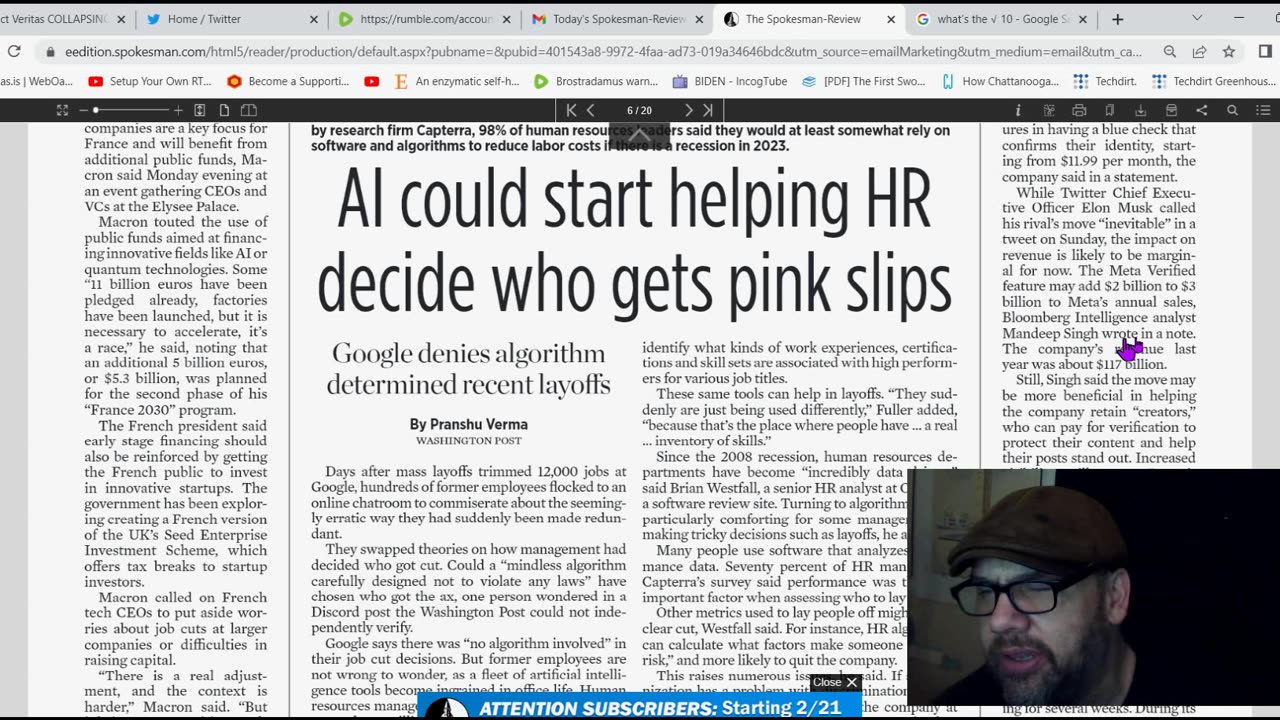Click the zoom-out minus in the reader toolbar
Viewport: 1280px width, 720px height.
(x=86, y=110)
